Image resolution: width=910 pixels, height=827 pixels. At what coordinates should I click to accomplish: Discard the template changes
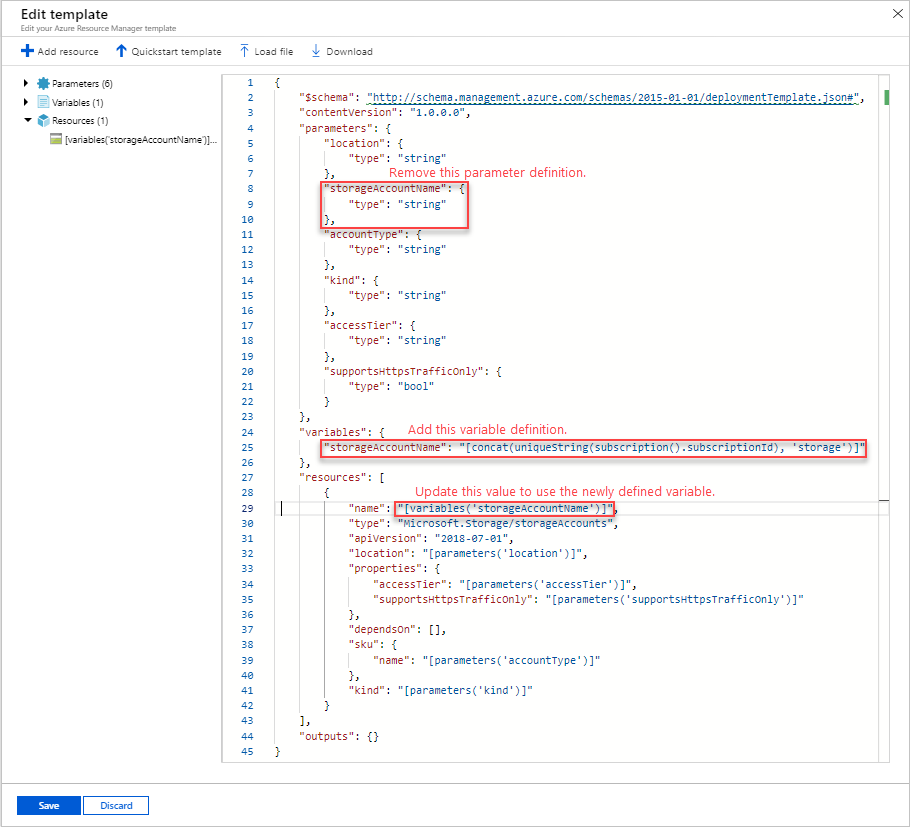point(115,805)
